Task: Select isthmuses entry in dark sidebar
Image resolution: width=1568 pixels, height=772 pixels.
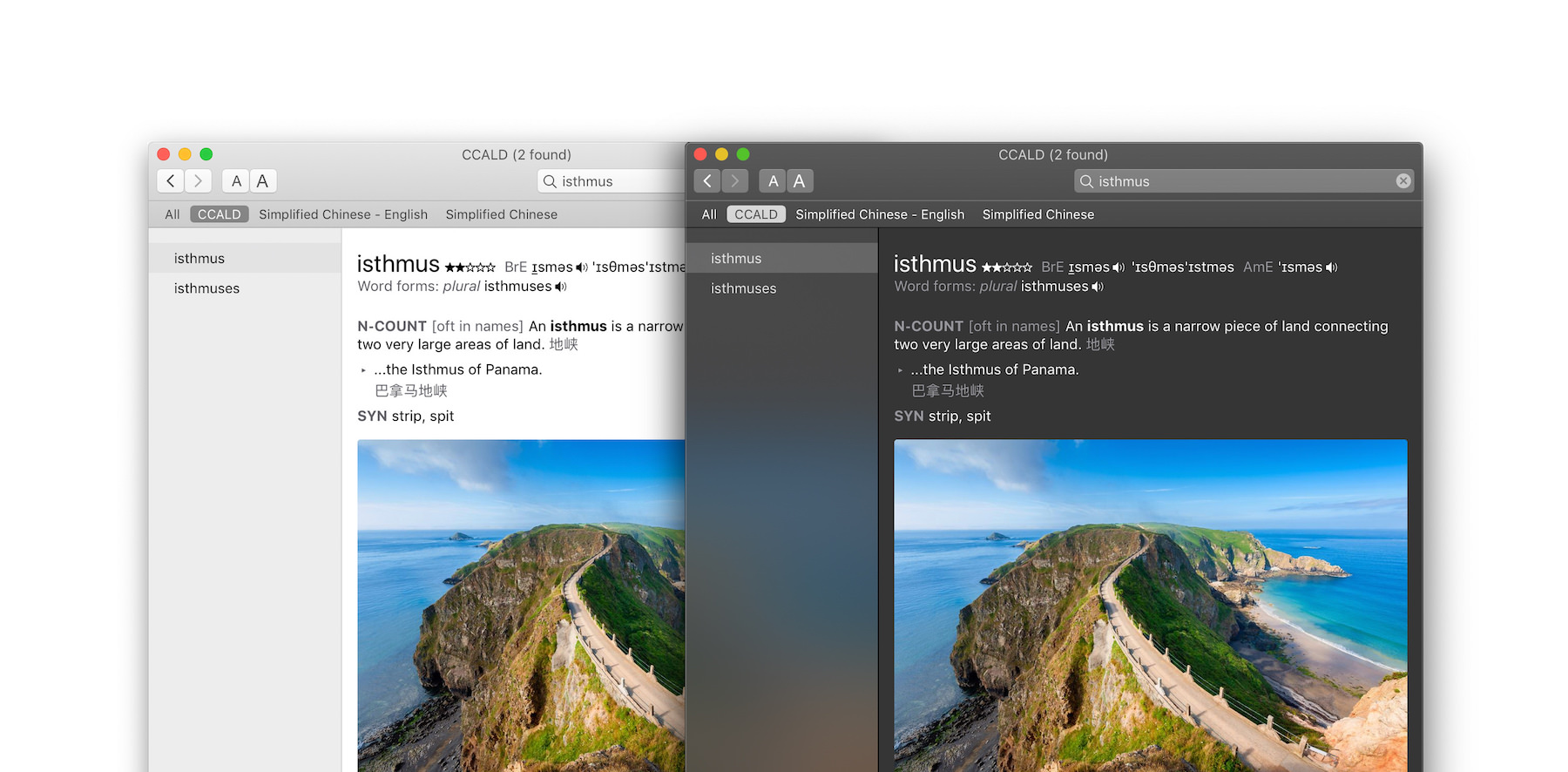Action: point(743,288)
